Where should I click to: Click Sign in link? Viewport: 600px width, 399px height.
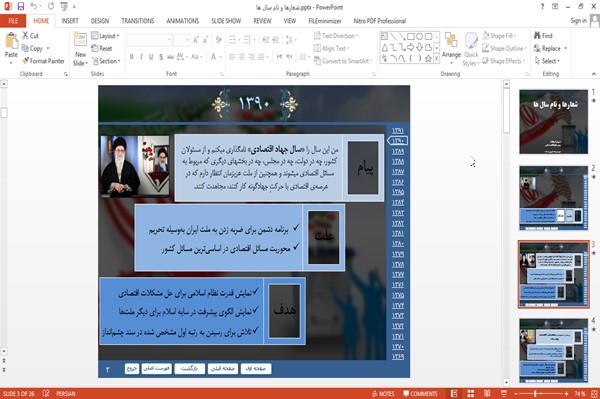point(578,21)
